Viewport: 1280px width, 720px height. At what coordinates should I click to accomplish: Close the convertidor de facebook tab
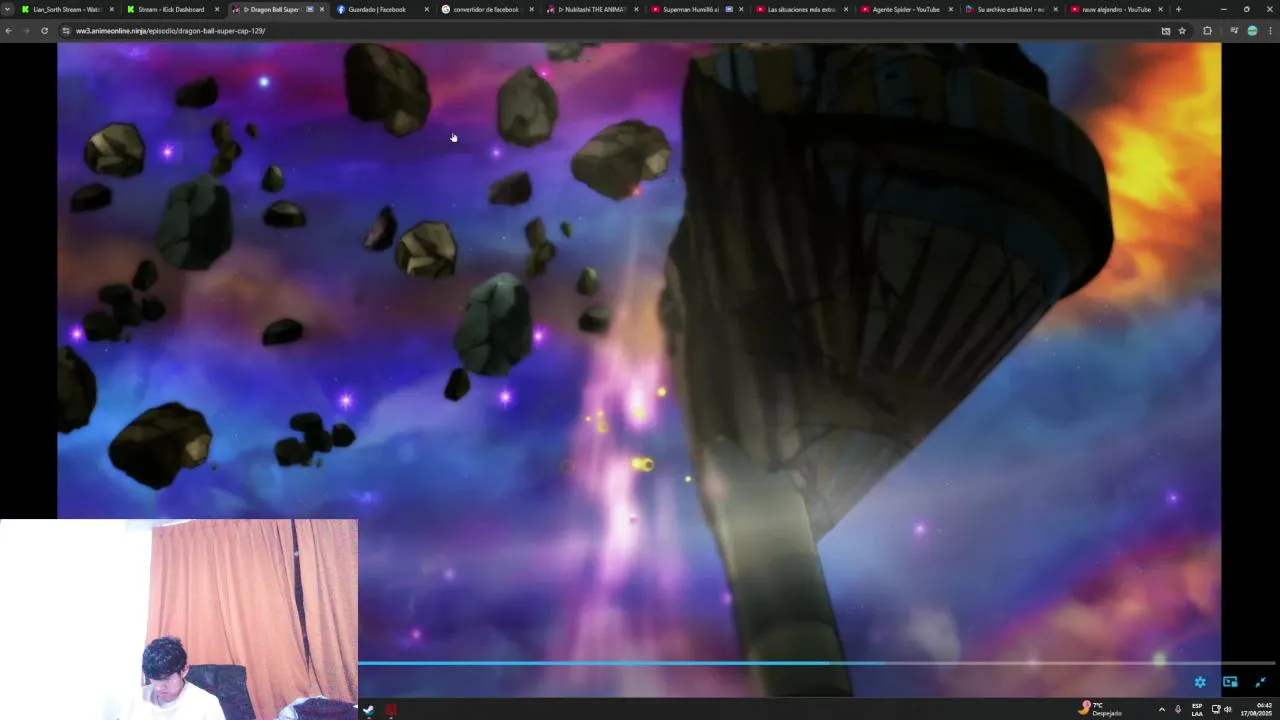531,9
